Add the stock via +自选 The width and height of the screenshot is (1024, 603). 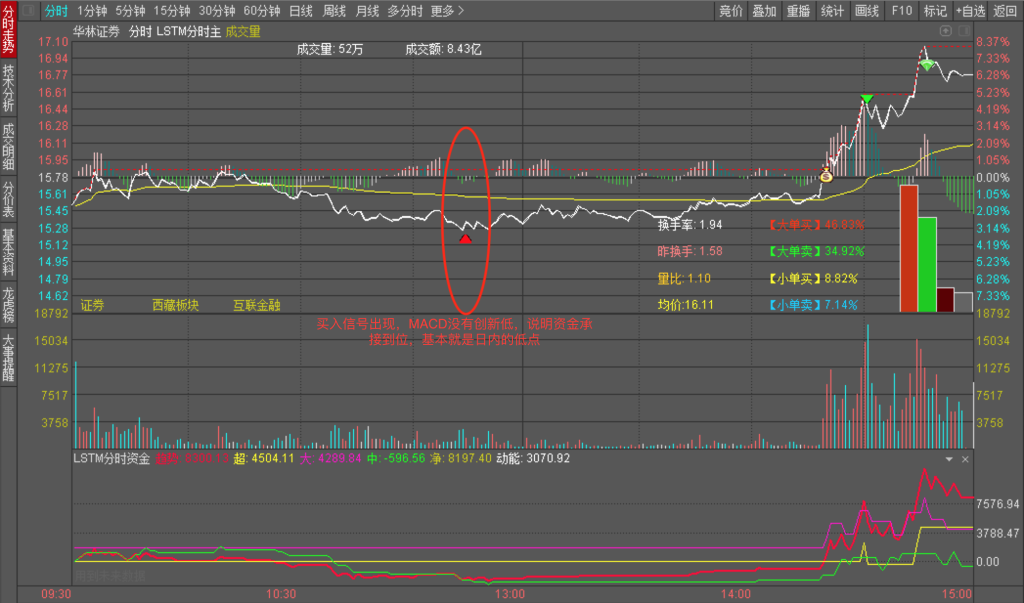(x=970, y=10)
